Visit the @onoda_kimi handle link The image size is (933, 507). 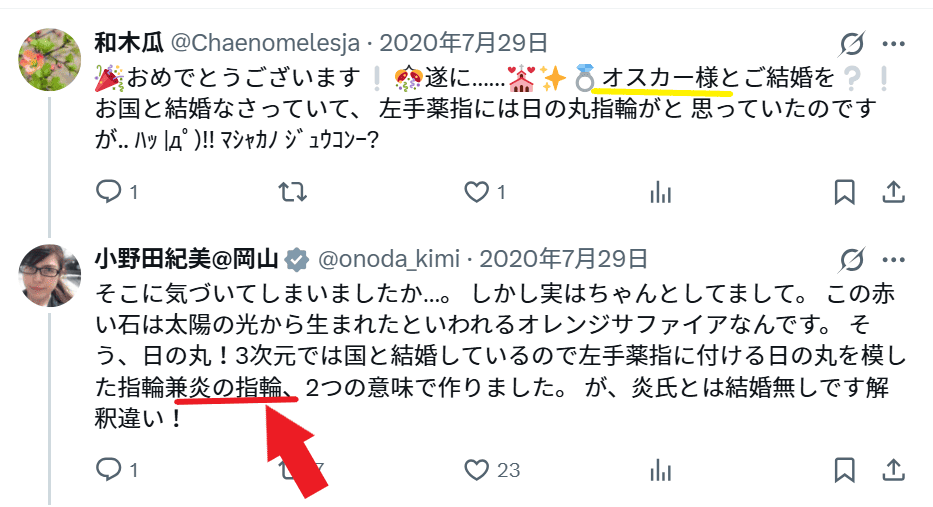tap(389, 259)
